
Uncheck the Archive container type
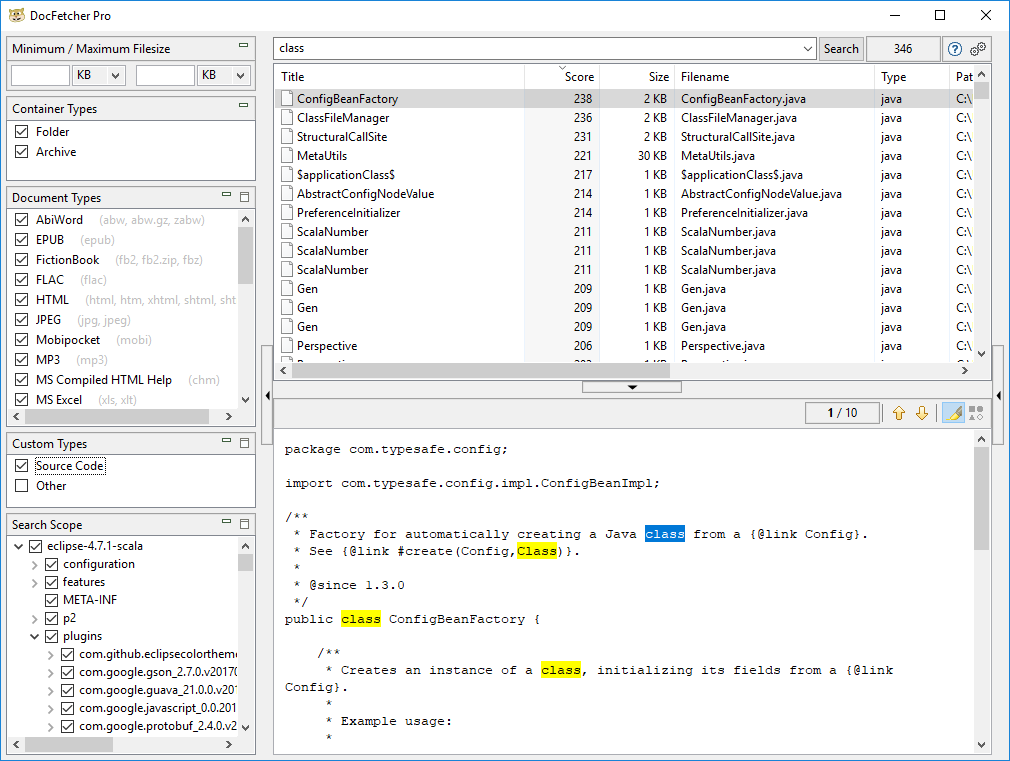coord(22,151)
